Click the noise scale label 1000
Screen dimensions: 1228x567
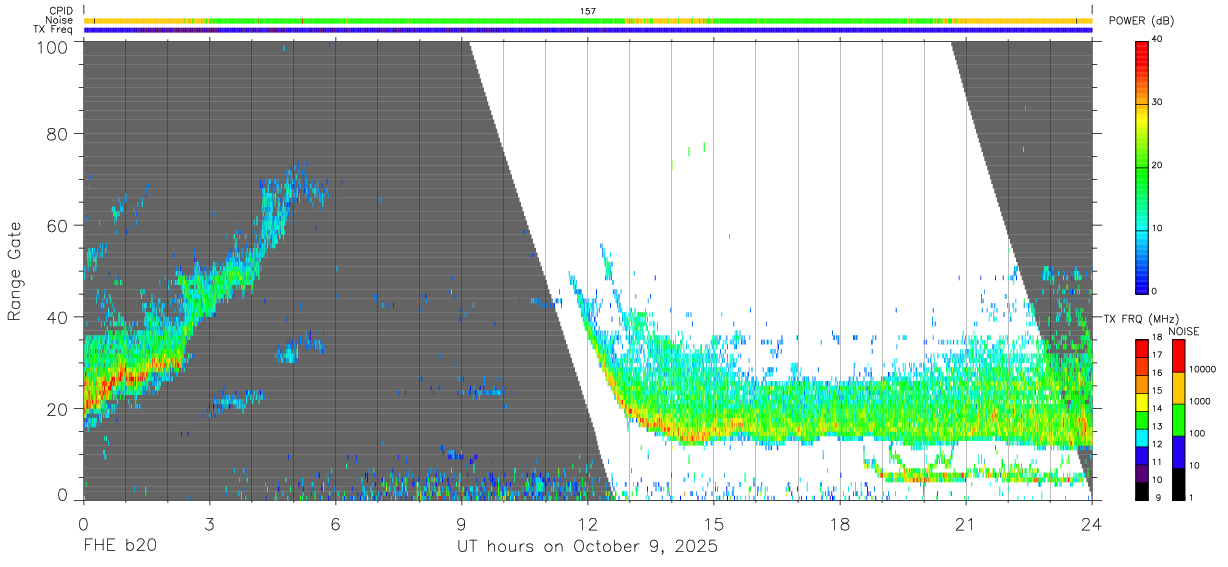[x=1199, y=402]
